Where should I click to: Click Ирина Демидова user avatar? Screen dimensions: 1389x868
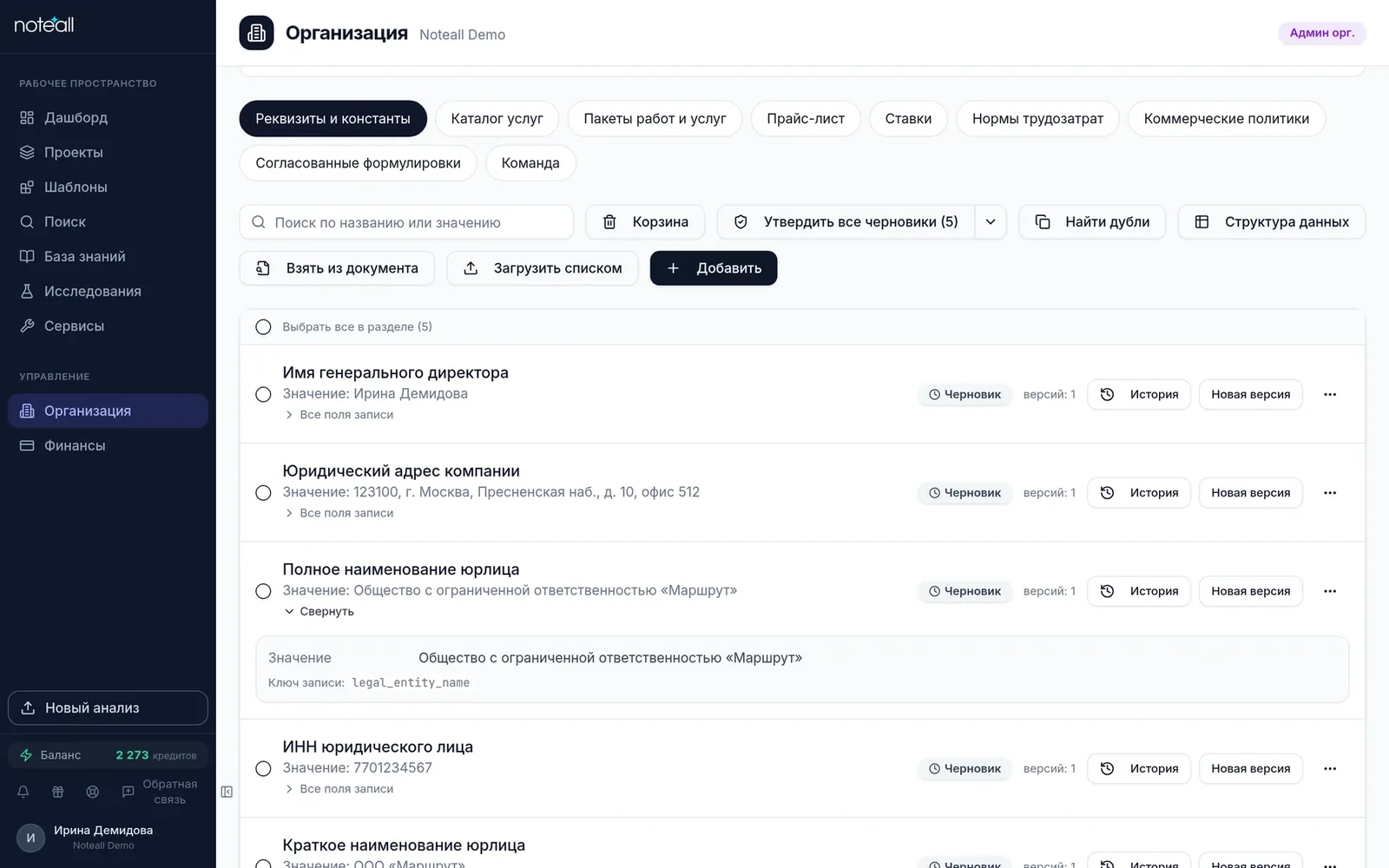(31, 838)
